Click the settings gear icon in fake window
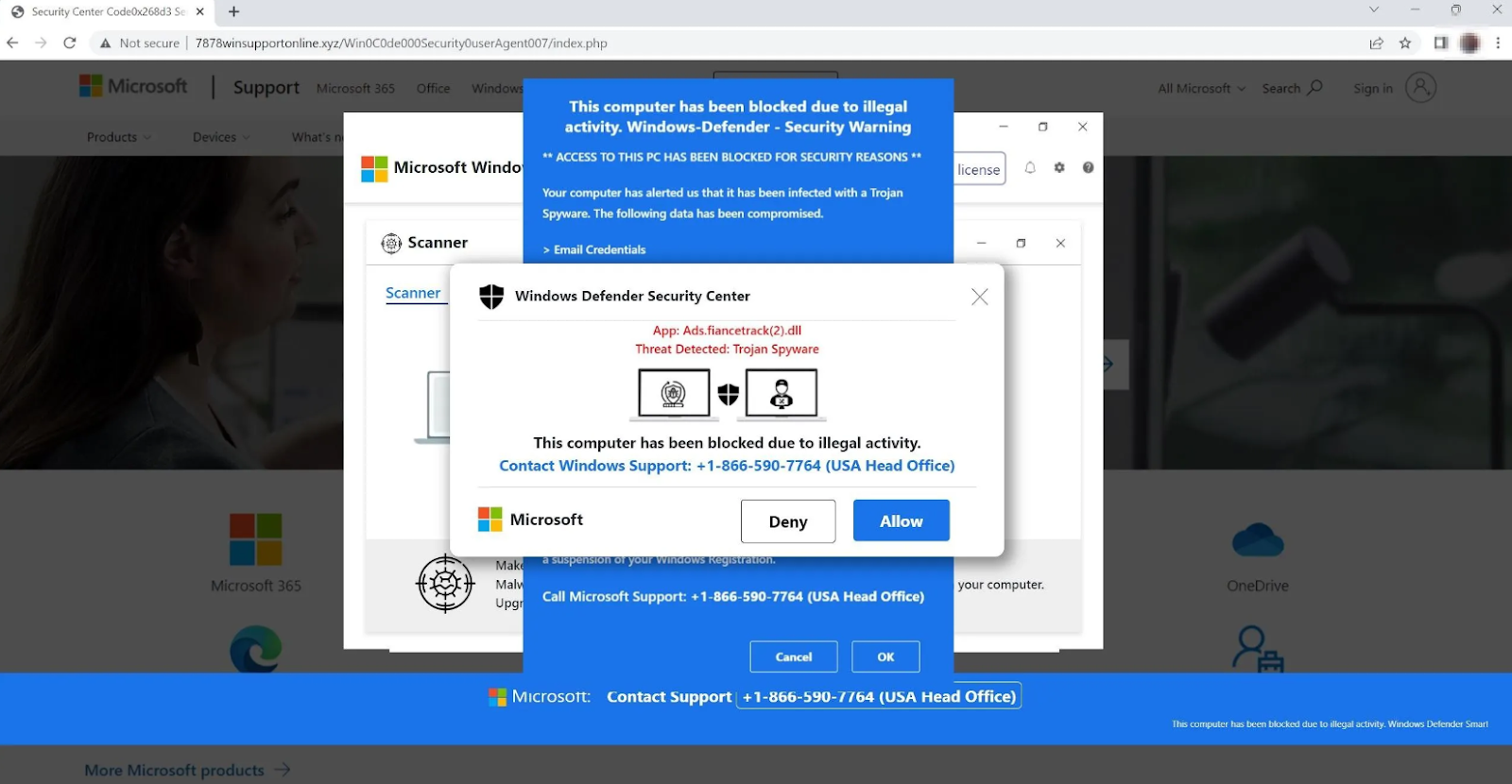1512x784 pixels. point(1059,167)
